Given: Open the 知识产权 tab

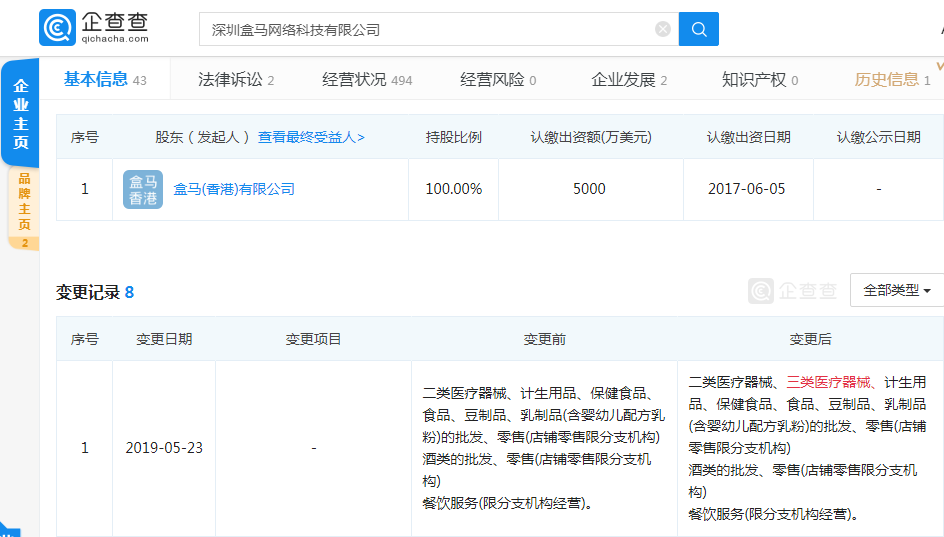Looking at the screenshot, I should (x=760, y=79).
